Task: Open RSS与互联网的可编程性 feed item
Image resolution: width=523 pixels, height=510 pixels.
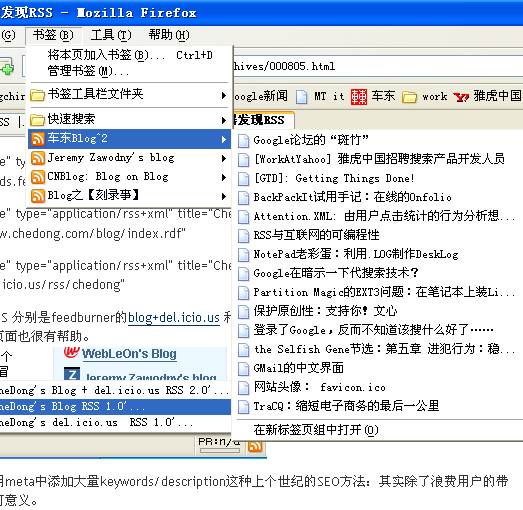Action: 378,235
